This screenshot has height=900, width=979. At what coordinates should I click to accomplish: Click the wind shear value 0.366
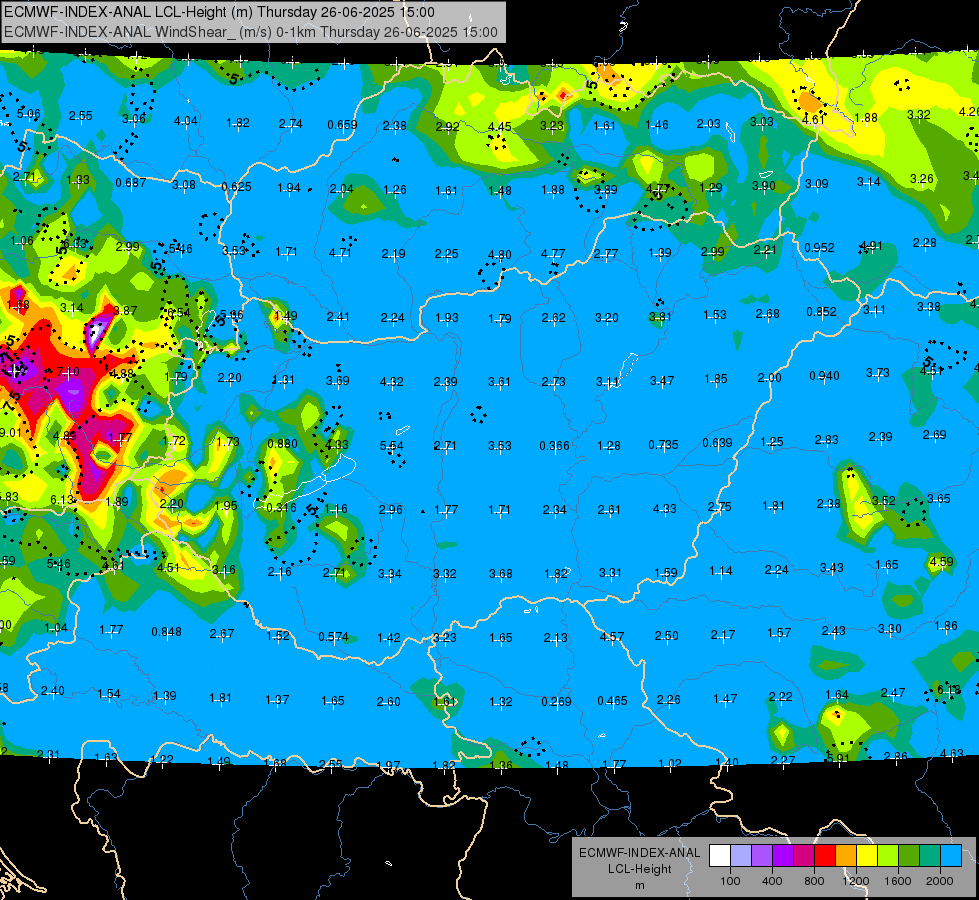[554, 445]
